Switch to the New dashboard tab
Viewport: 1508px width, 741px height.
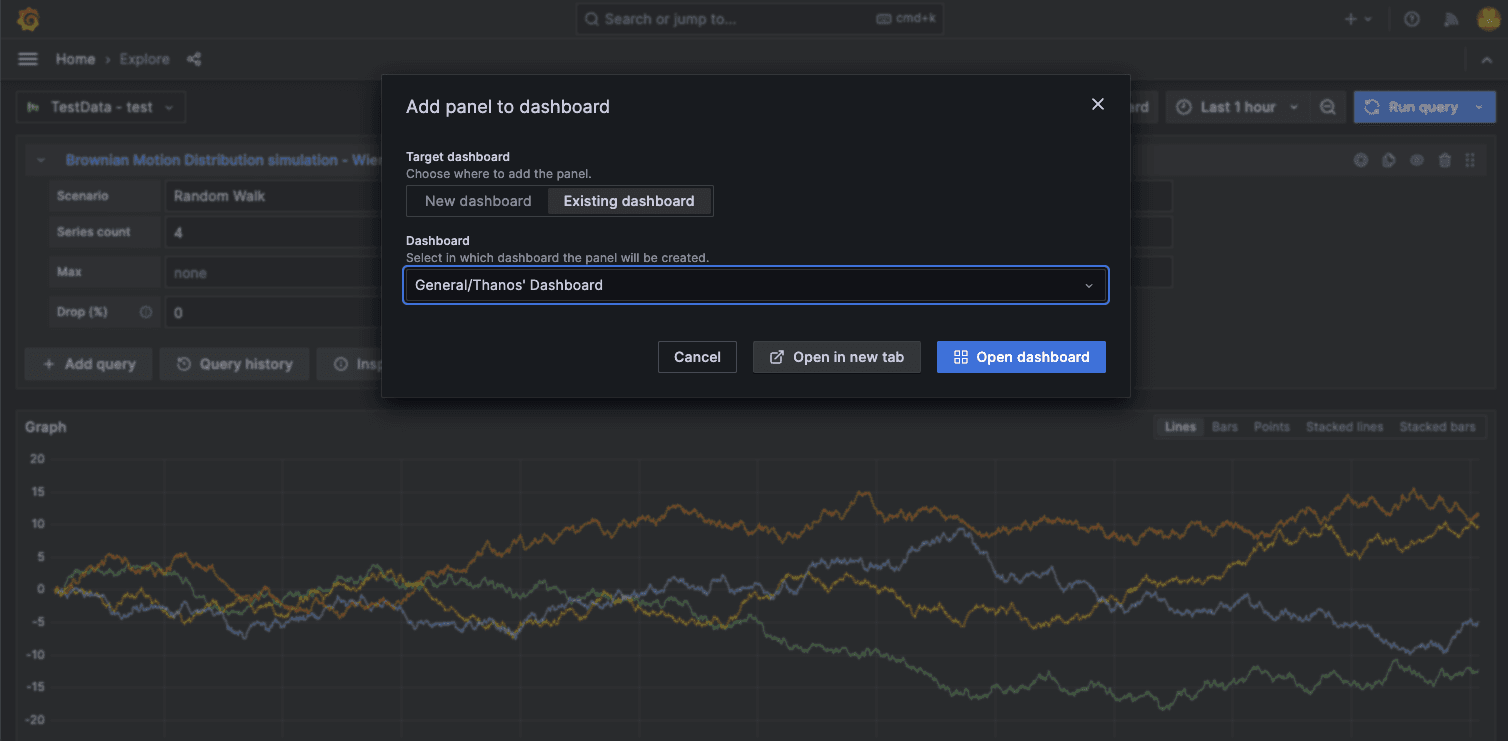(477, 200)
